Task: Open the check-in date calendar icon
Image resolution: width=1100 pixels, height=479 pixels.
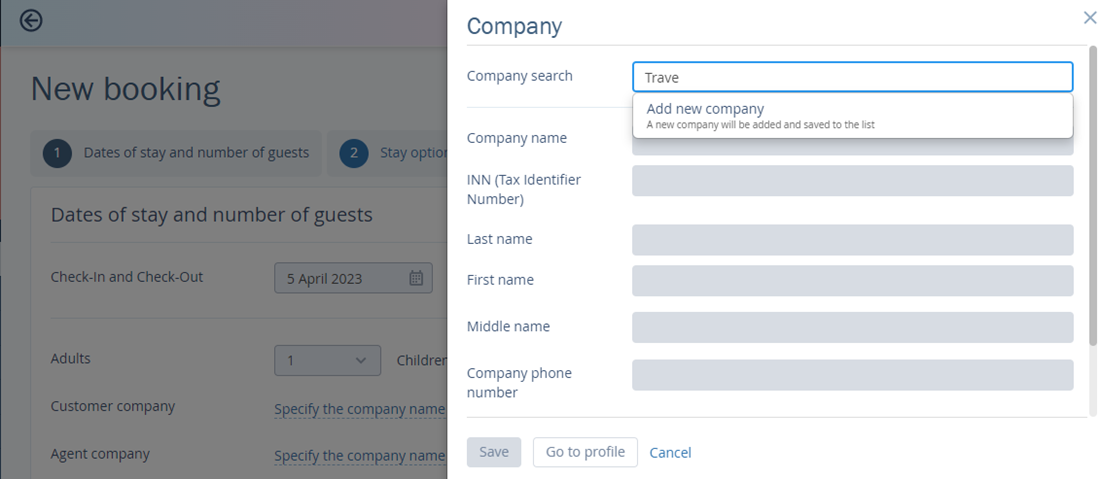Action: pos(416,278)
